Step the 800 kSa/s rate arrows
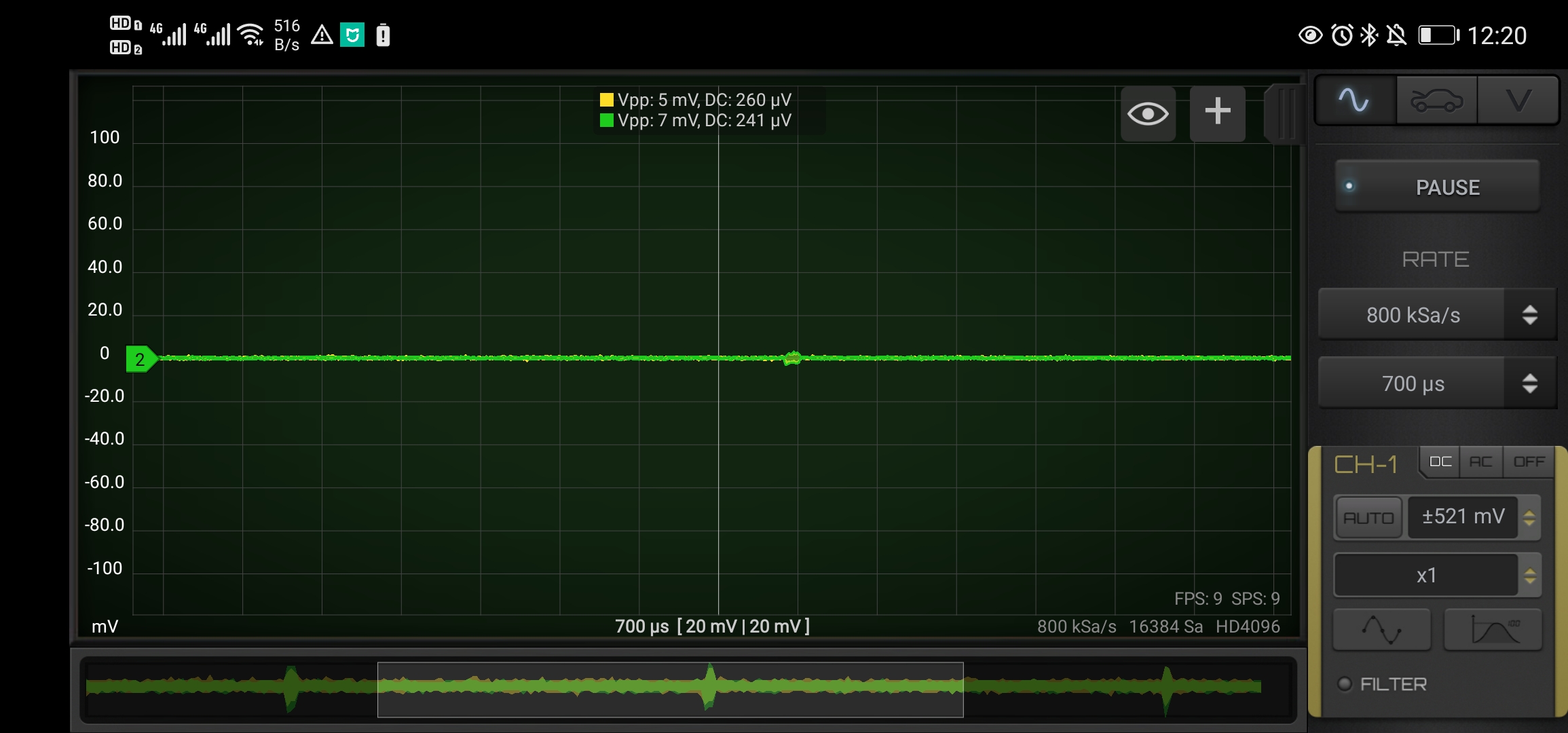 [x=1529, y=315]
